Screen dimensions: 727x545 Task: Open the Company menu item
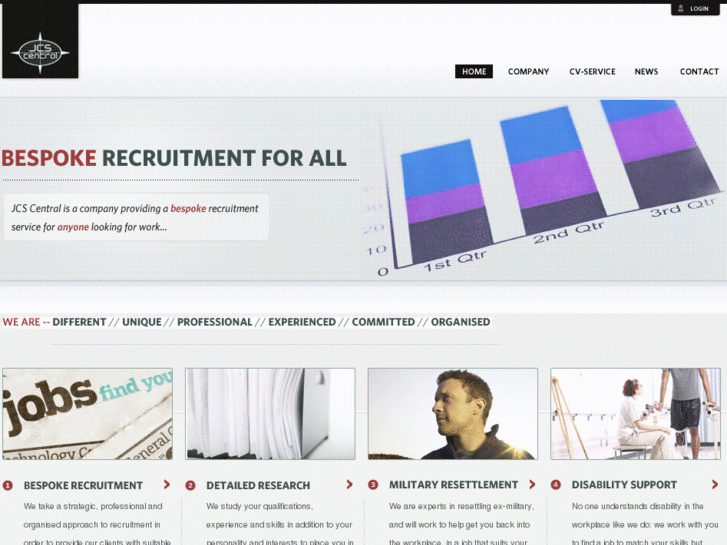point(528,71)
